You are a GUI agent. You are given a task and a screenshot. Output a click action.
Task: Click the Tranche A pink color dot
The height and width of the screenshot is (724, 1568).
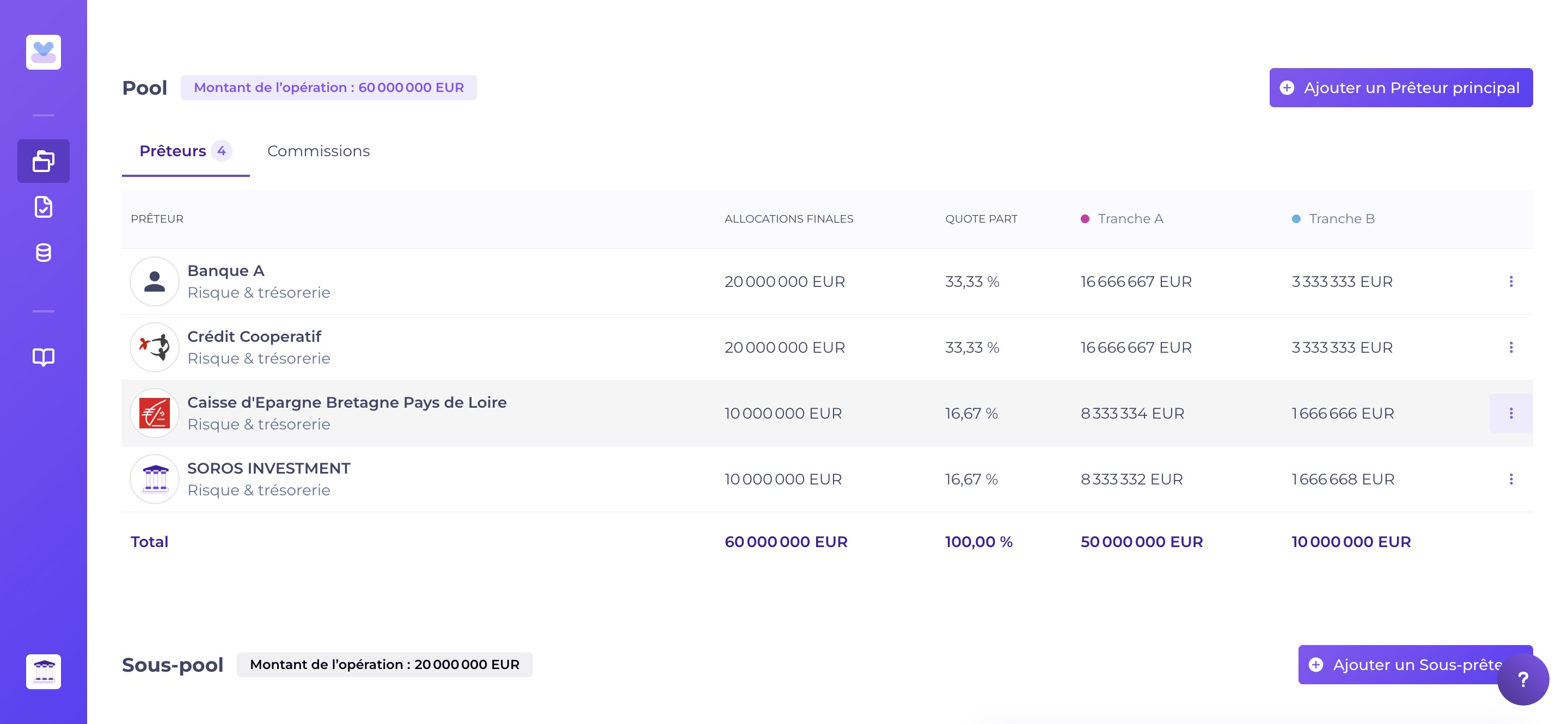pyautogui.click(x=1084, y=219)
